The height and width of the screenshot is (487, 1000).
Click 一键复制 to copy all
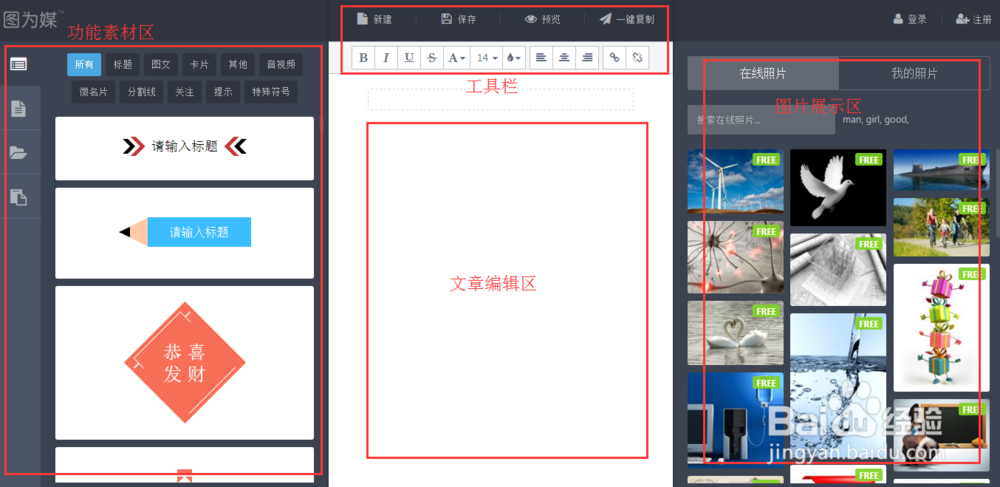point(627,19)
